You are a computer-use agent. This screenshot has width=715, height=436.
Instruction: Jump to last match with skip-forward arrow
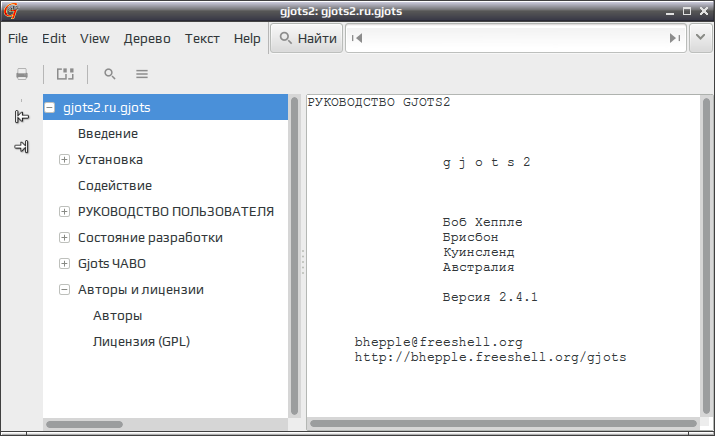675,38
